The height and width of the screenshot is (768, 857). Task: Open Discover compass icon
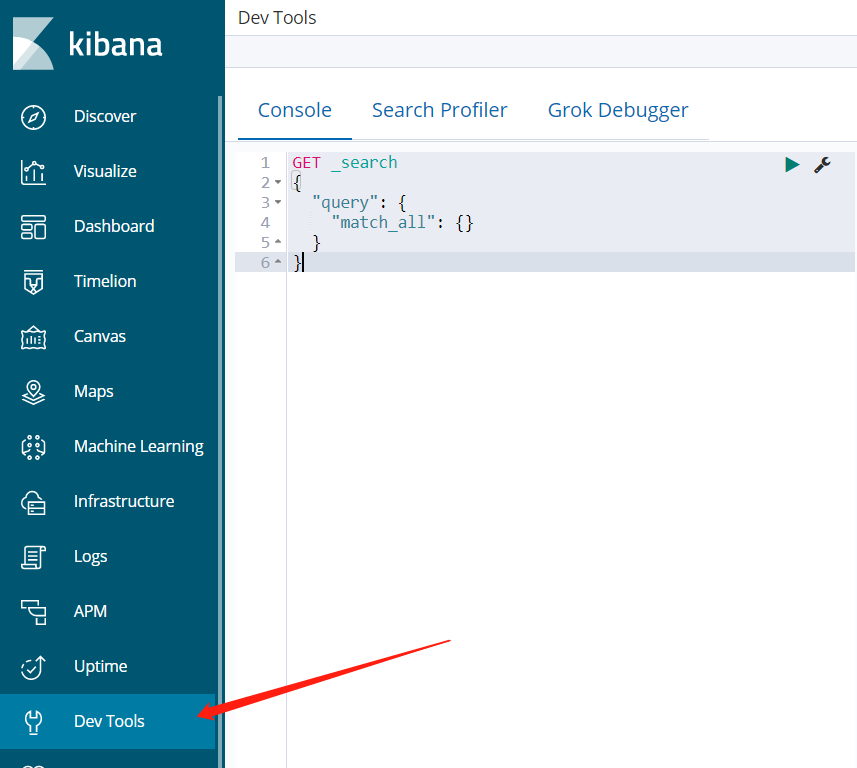[33, 117]
